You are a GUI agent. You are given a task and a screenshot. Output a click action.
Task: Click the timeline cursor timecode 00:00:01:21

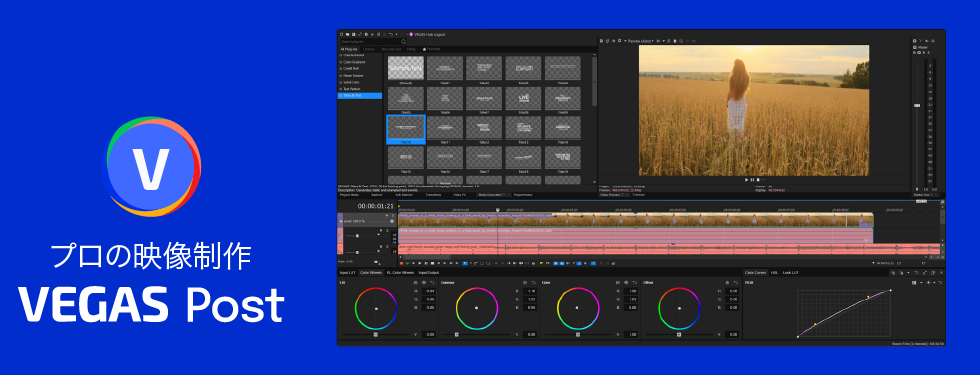(x=376, y=206)
